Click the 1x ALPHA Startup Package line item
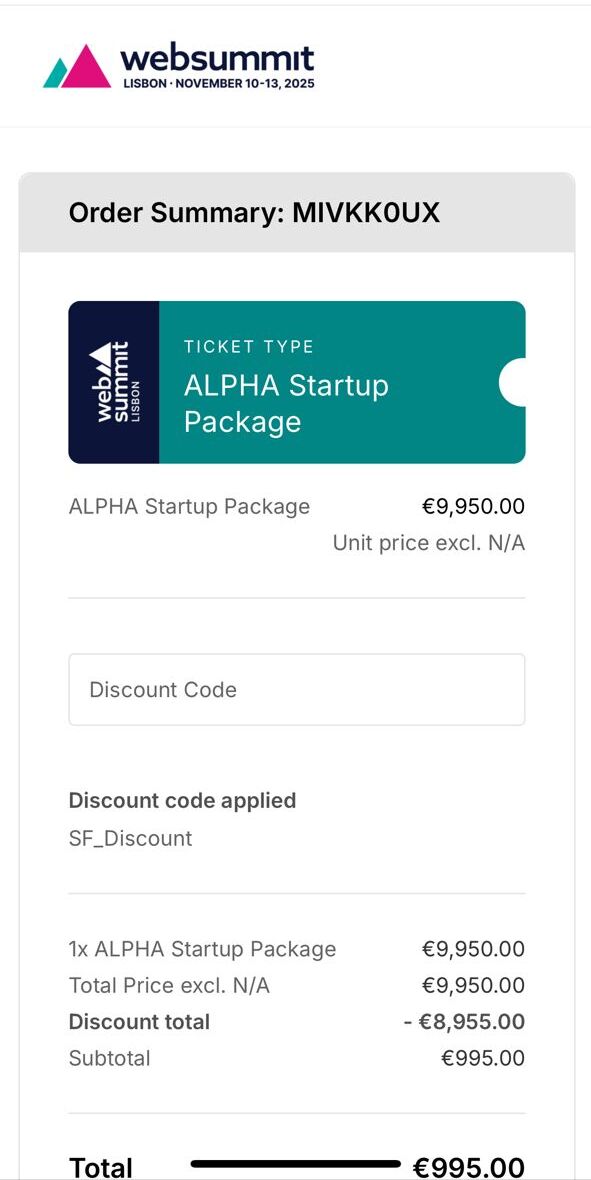This screenshot has height=1180, width=591. pyautogui.click(x=203, y=948)
